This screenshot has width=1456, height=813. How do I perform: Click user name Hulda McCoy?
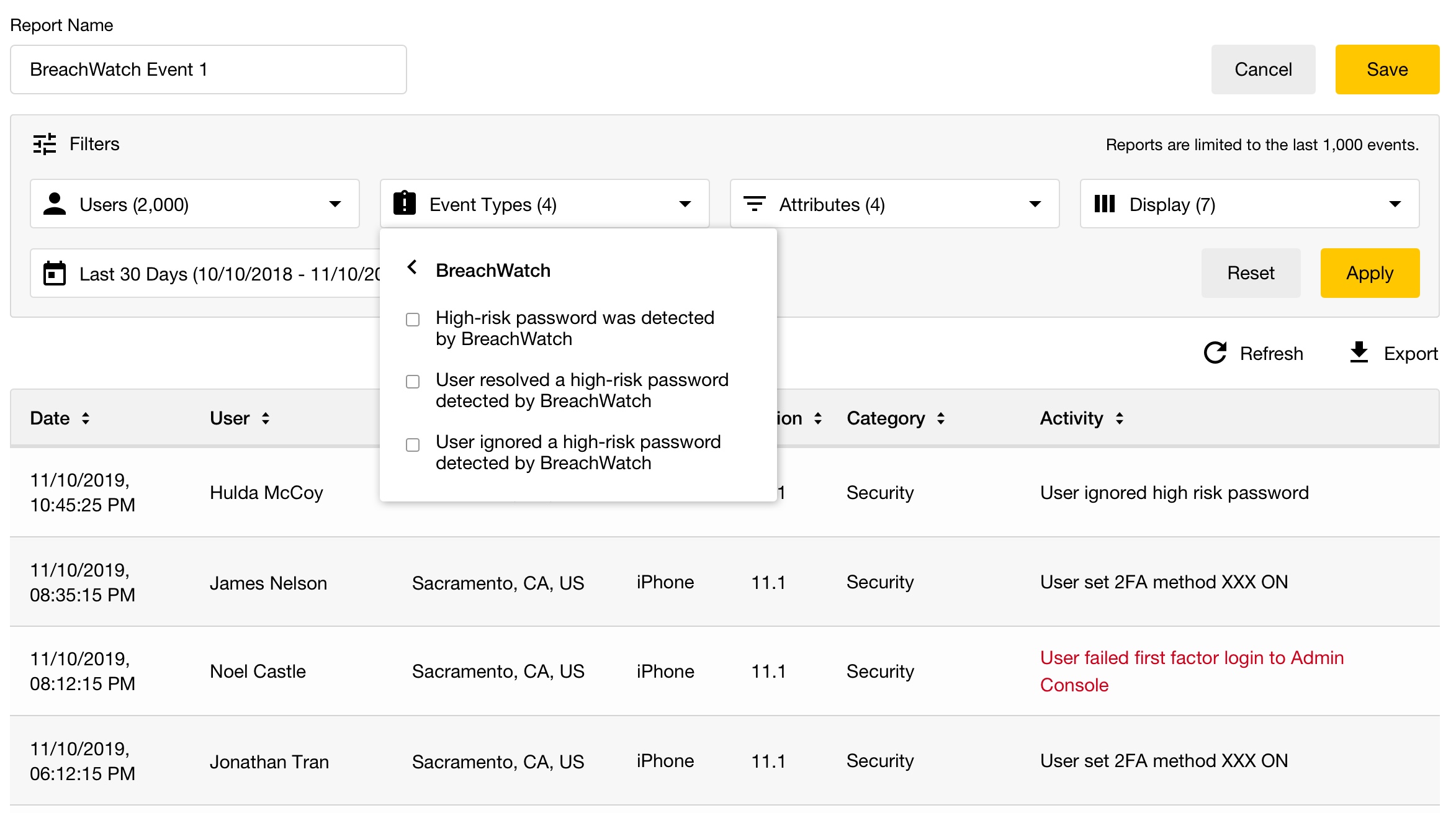point(267,493)
